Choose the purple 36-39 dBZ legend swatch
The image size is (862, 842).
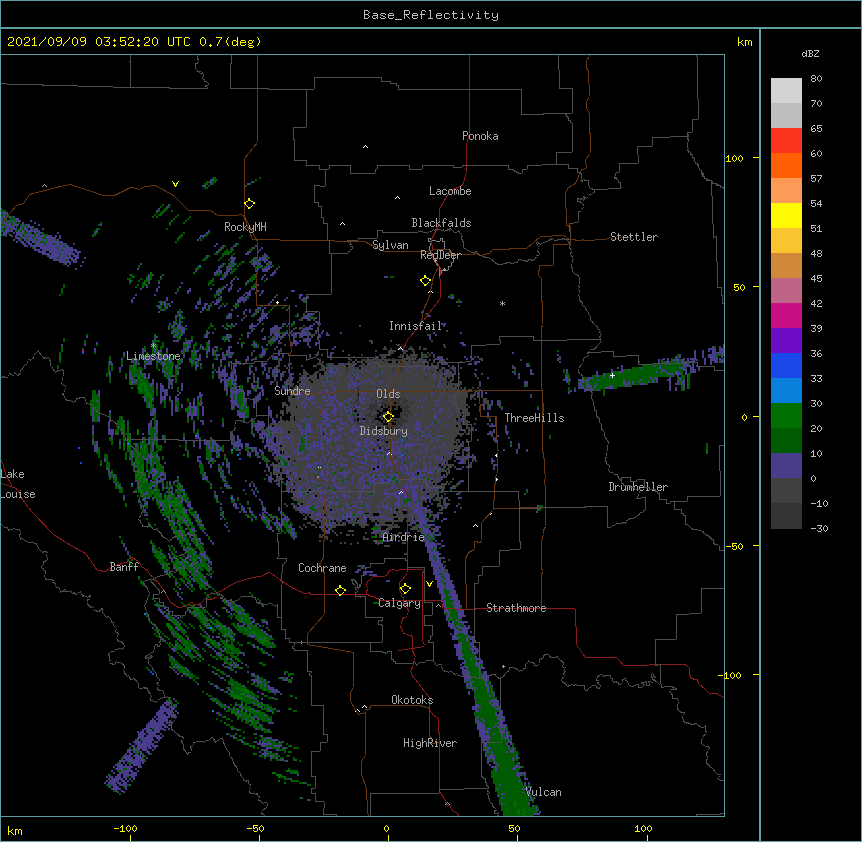786,340
